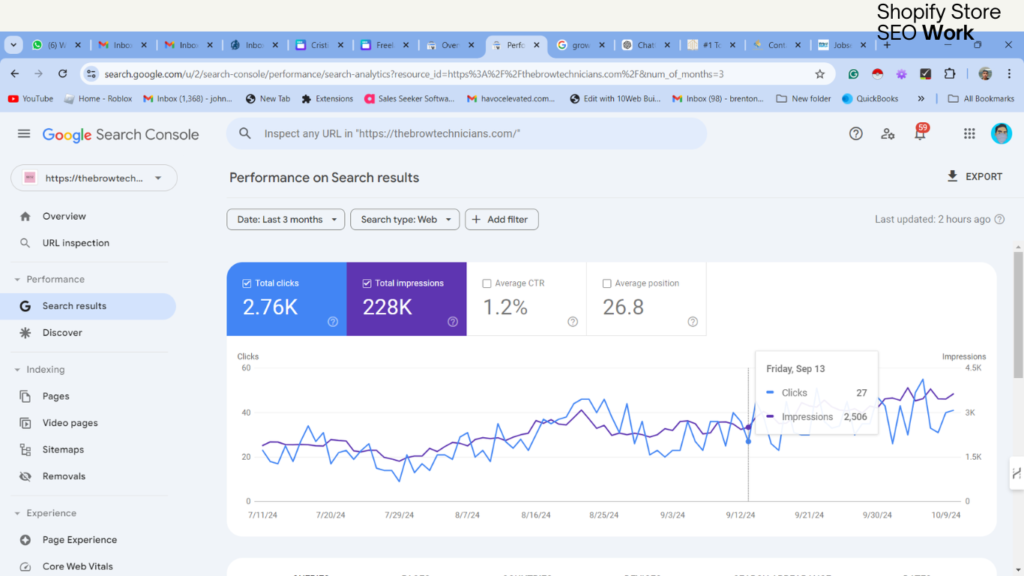Open the Google account avatar in Search Console
This screenshot has width=1024, height=576.
click(1001, 134)
